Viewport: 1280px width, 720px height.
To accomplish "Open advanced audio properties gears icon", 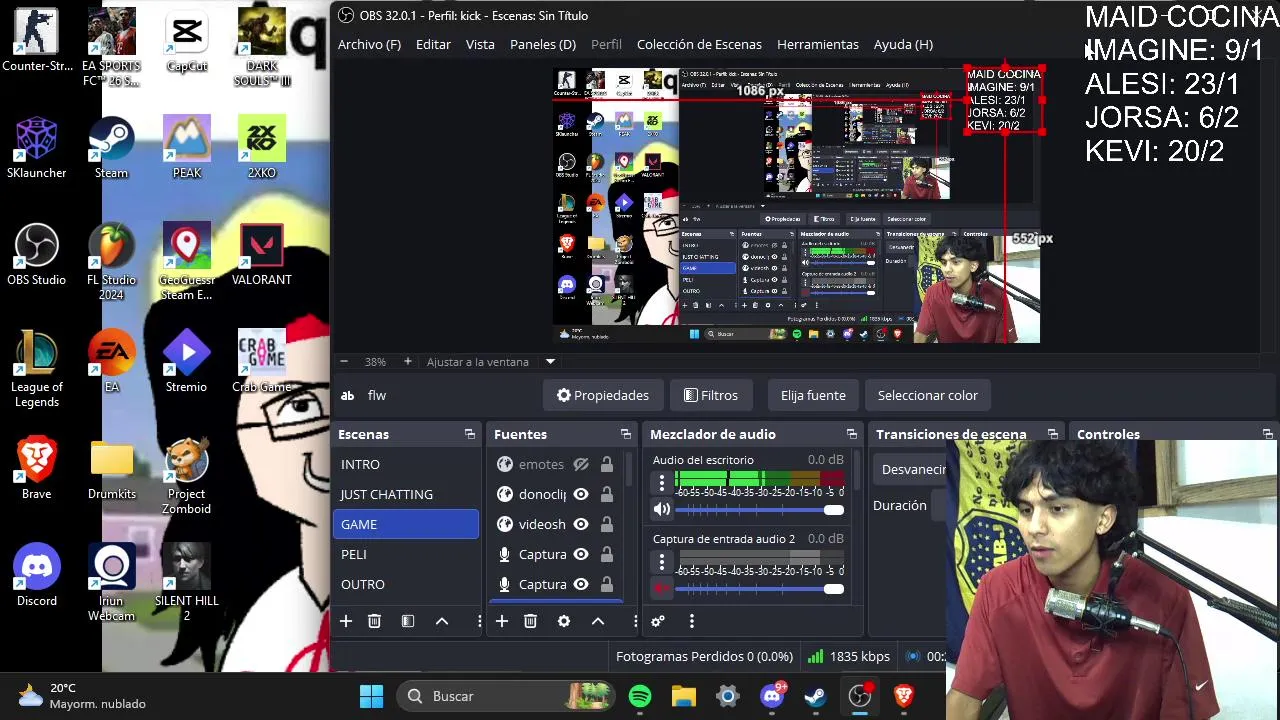I will (658, 621).
